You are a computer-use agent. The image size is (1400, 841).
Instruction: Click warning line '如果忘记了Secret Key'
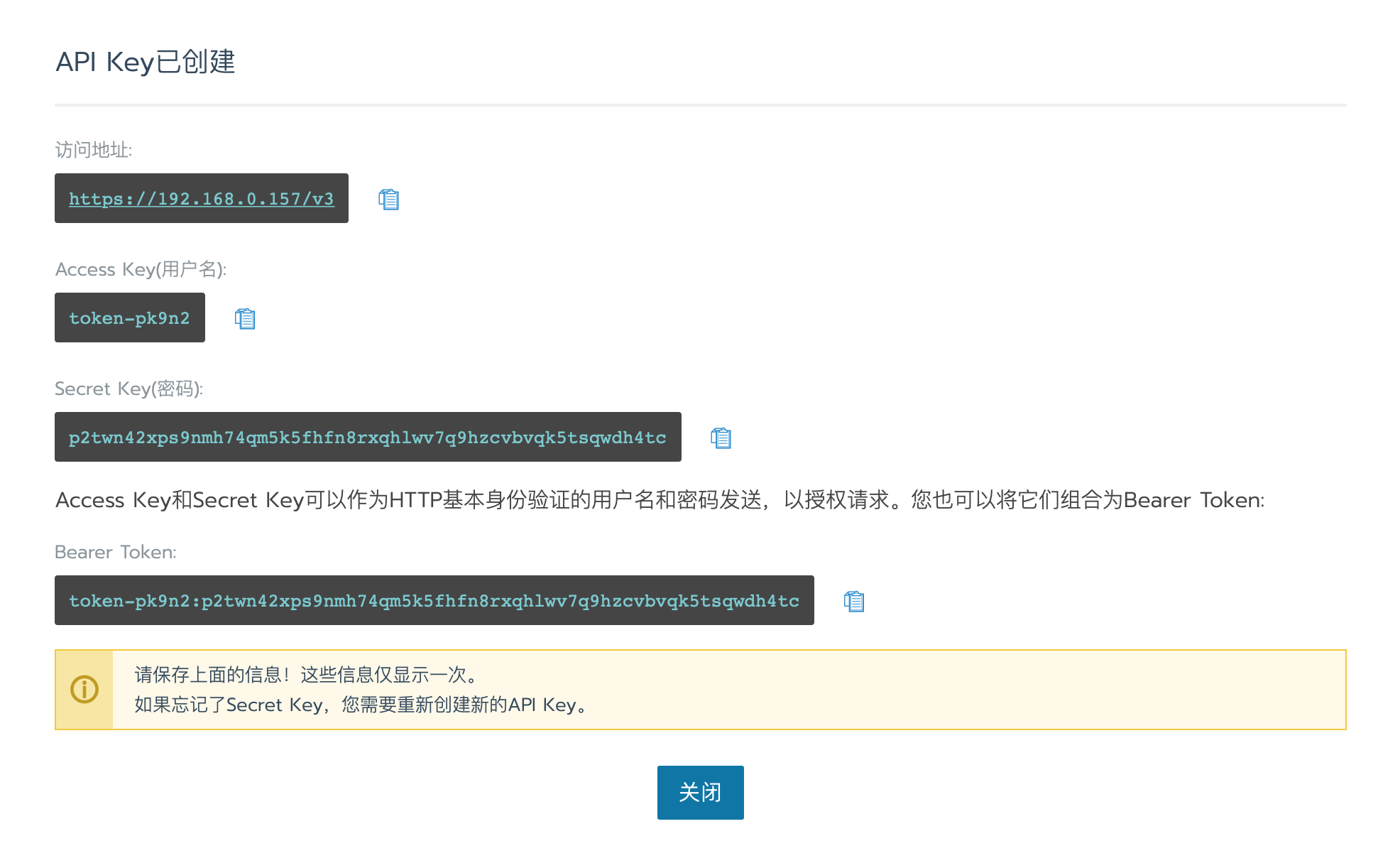click(x=229, y=705)
